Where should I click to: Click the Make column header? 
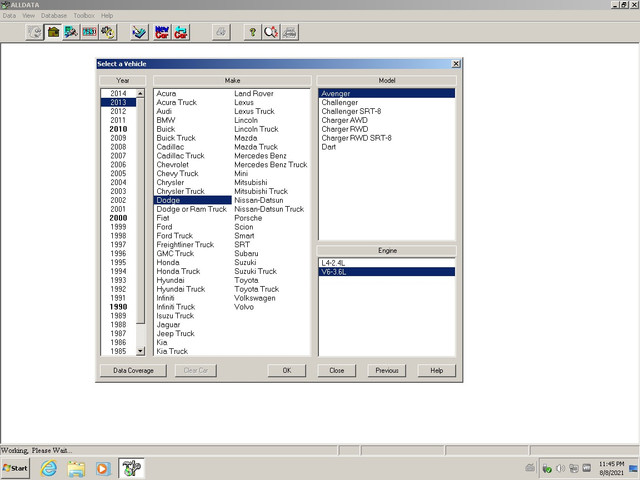click(232, 80)
